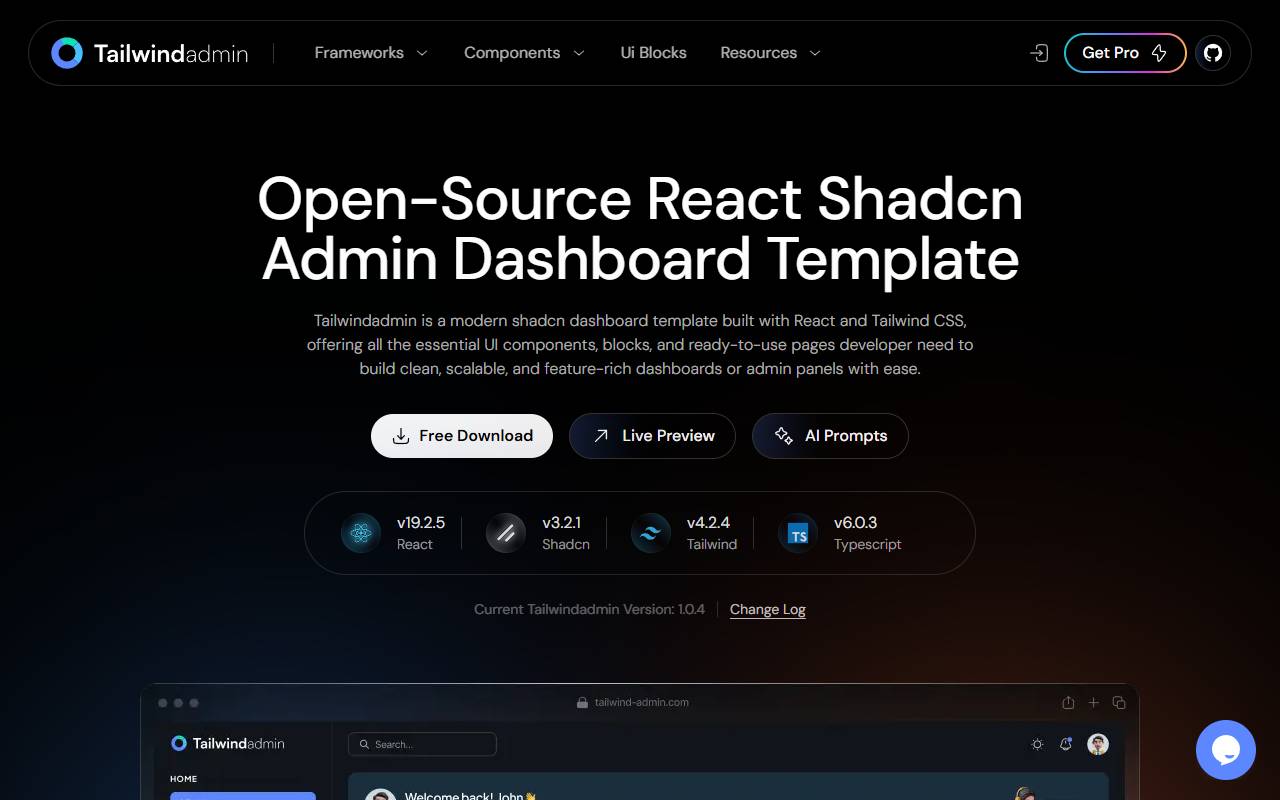Click the Tailwindadmin logo
The height and width of the screenshot is (800, 1280).
coord(149,53)
